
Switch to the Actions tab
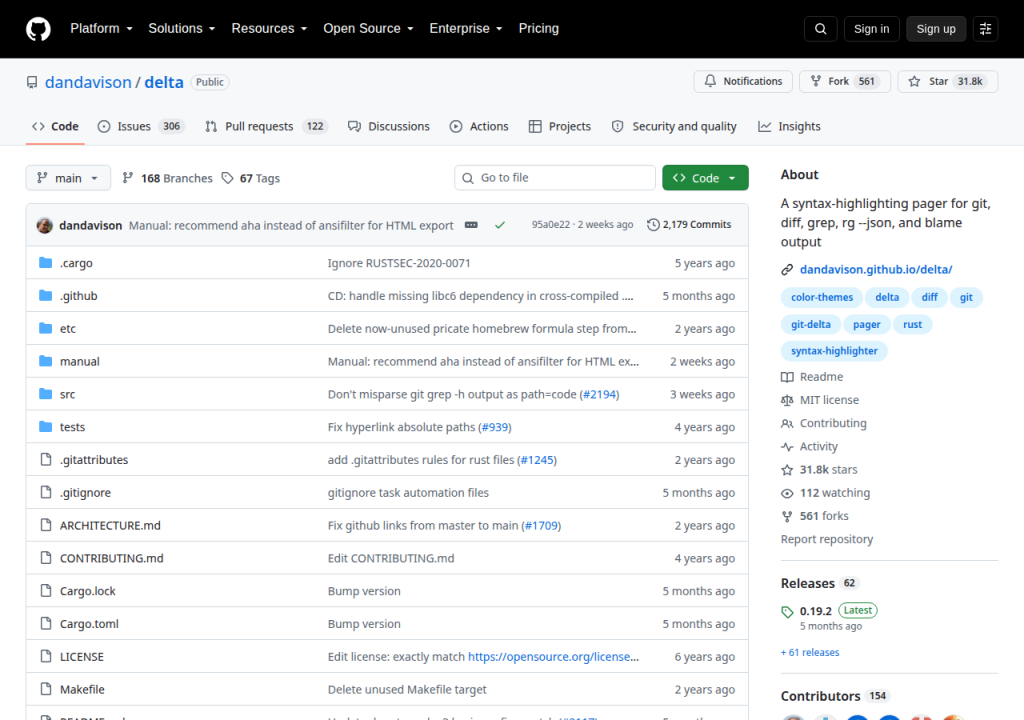[x=479, y=126]
